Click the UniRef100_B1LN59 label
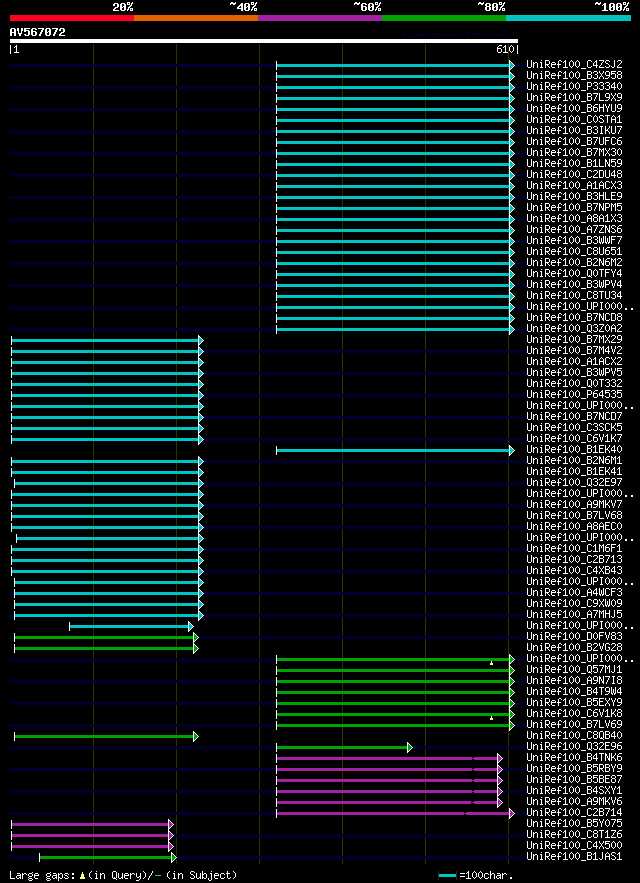 pos(574,163)
